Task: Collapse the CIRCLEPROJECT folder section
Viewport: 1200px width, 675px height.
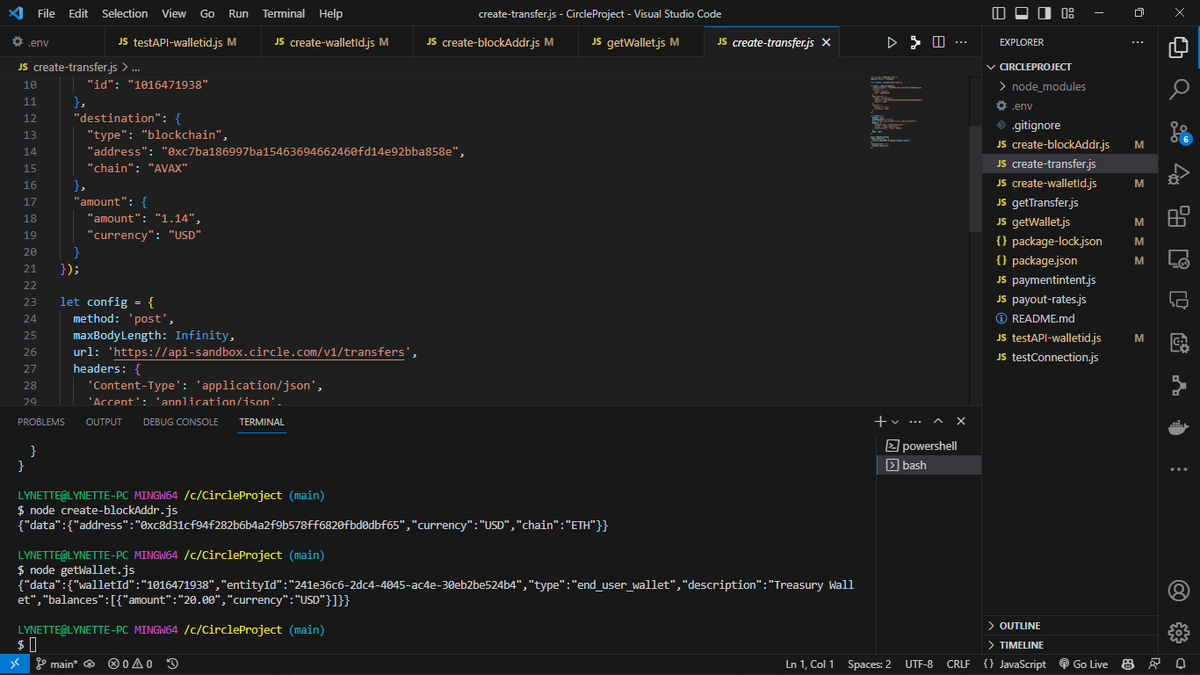Action: tap(1070, 67)
